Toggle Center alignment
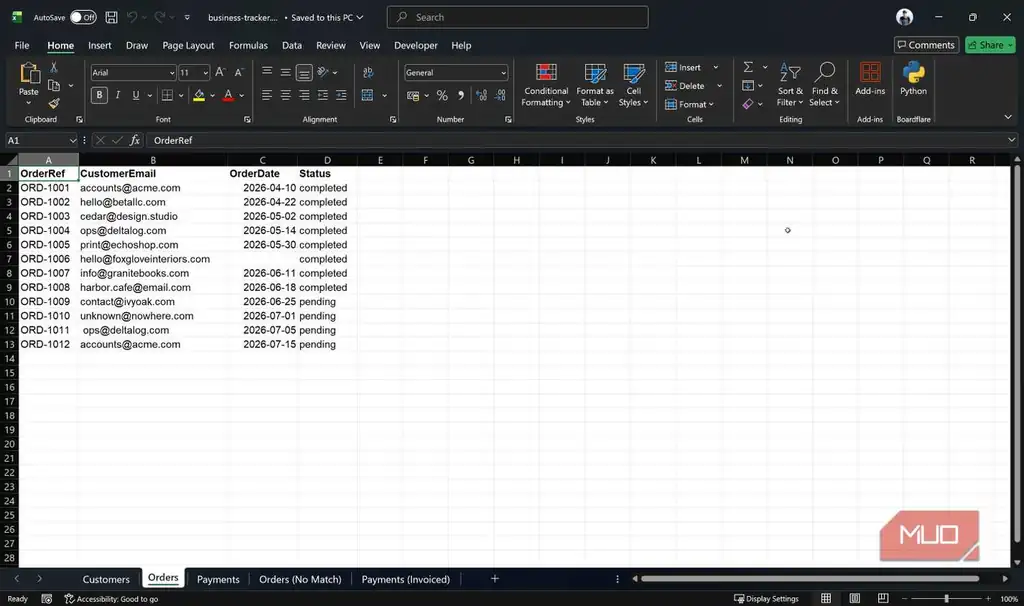This screenshot has height=606, width=1024. pos(285,95)
